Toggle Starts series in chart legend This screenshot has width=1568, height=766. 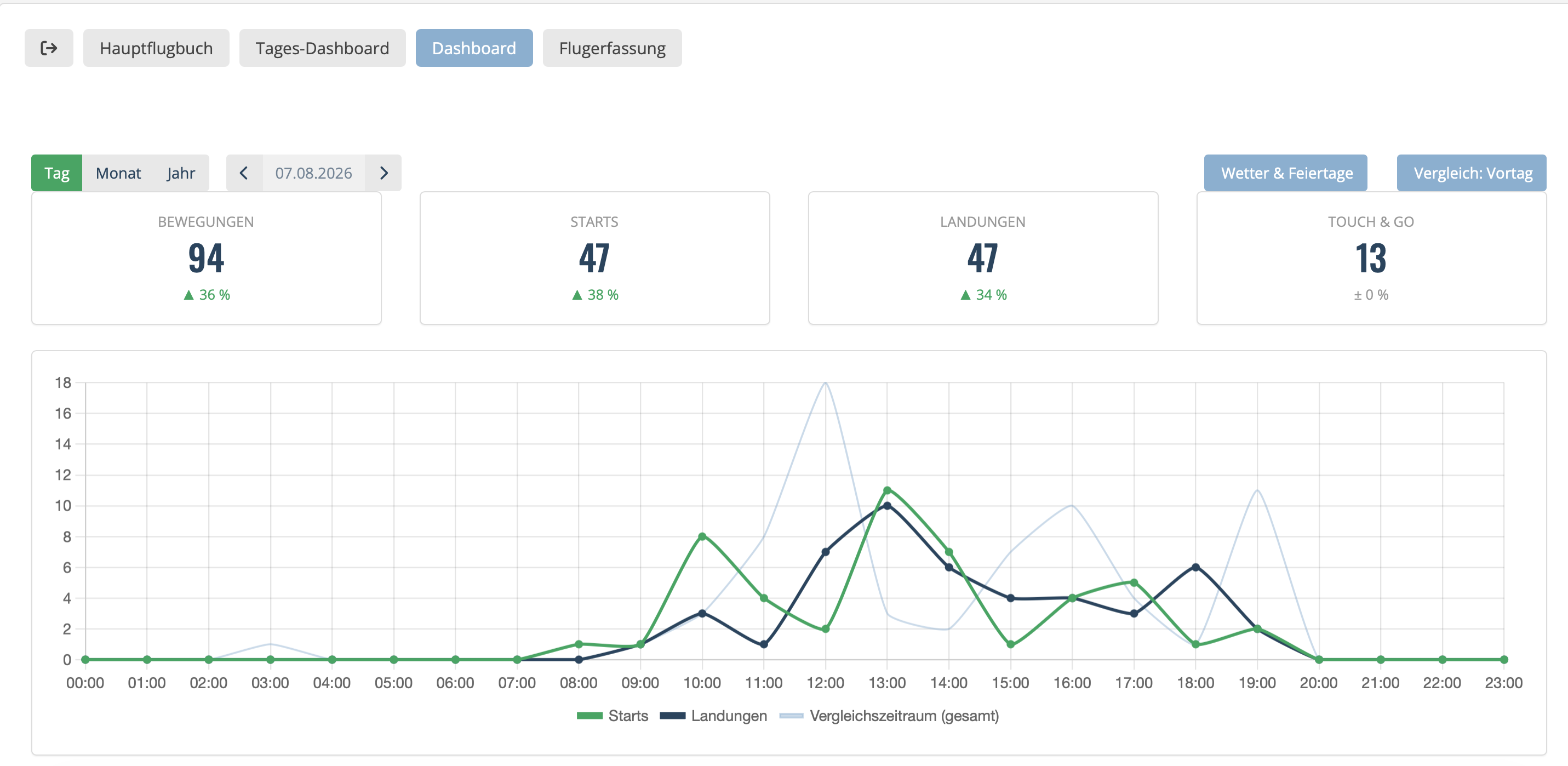613,716
